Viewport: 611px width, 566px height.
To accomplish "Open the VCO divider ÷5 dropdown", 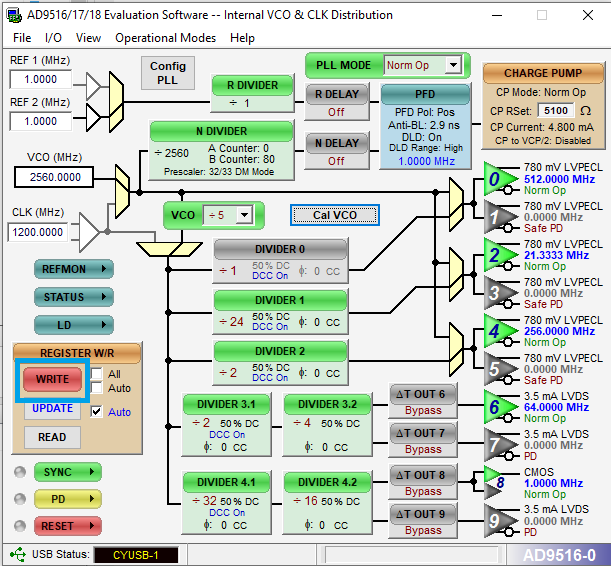I will 244,215.
